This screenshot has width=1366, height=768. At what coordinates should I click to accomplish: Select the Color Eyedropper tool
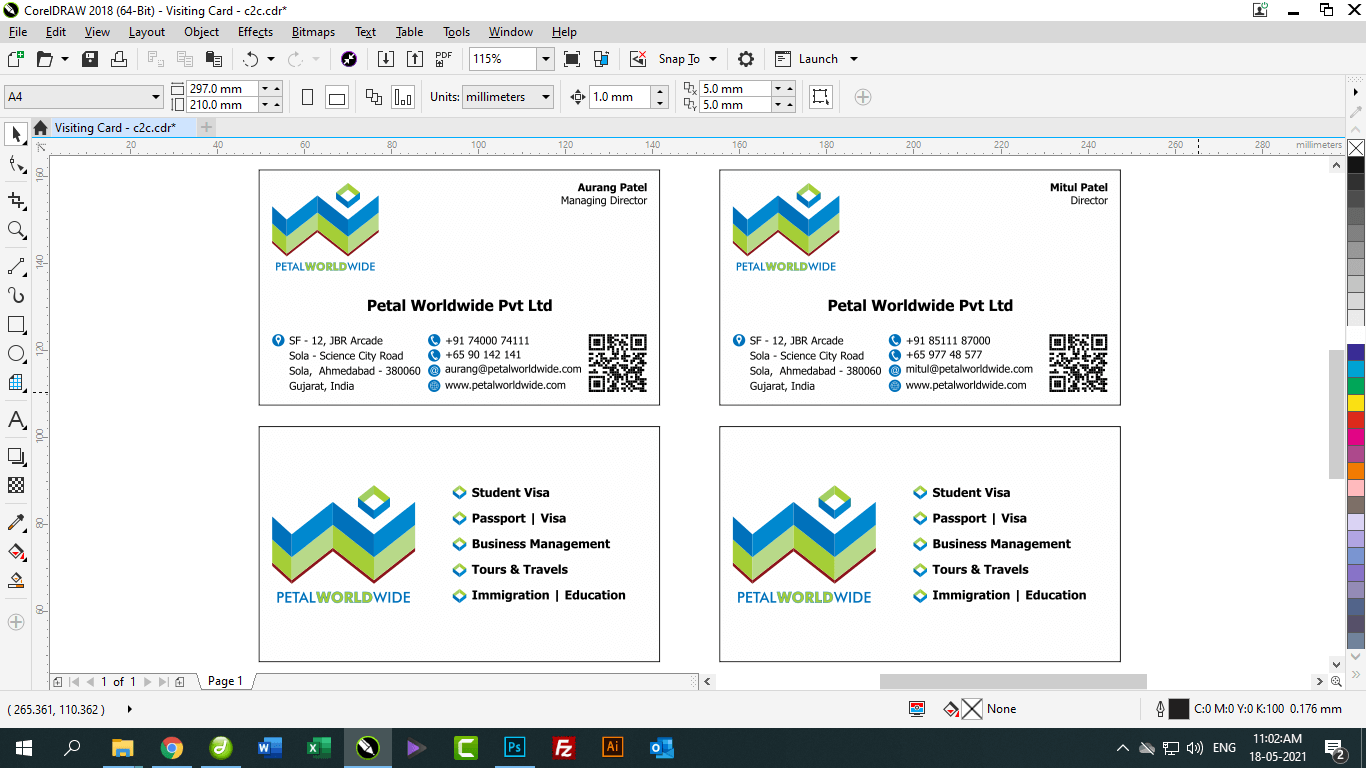coord(16,522)
